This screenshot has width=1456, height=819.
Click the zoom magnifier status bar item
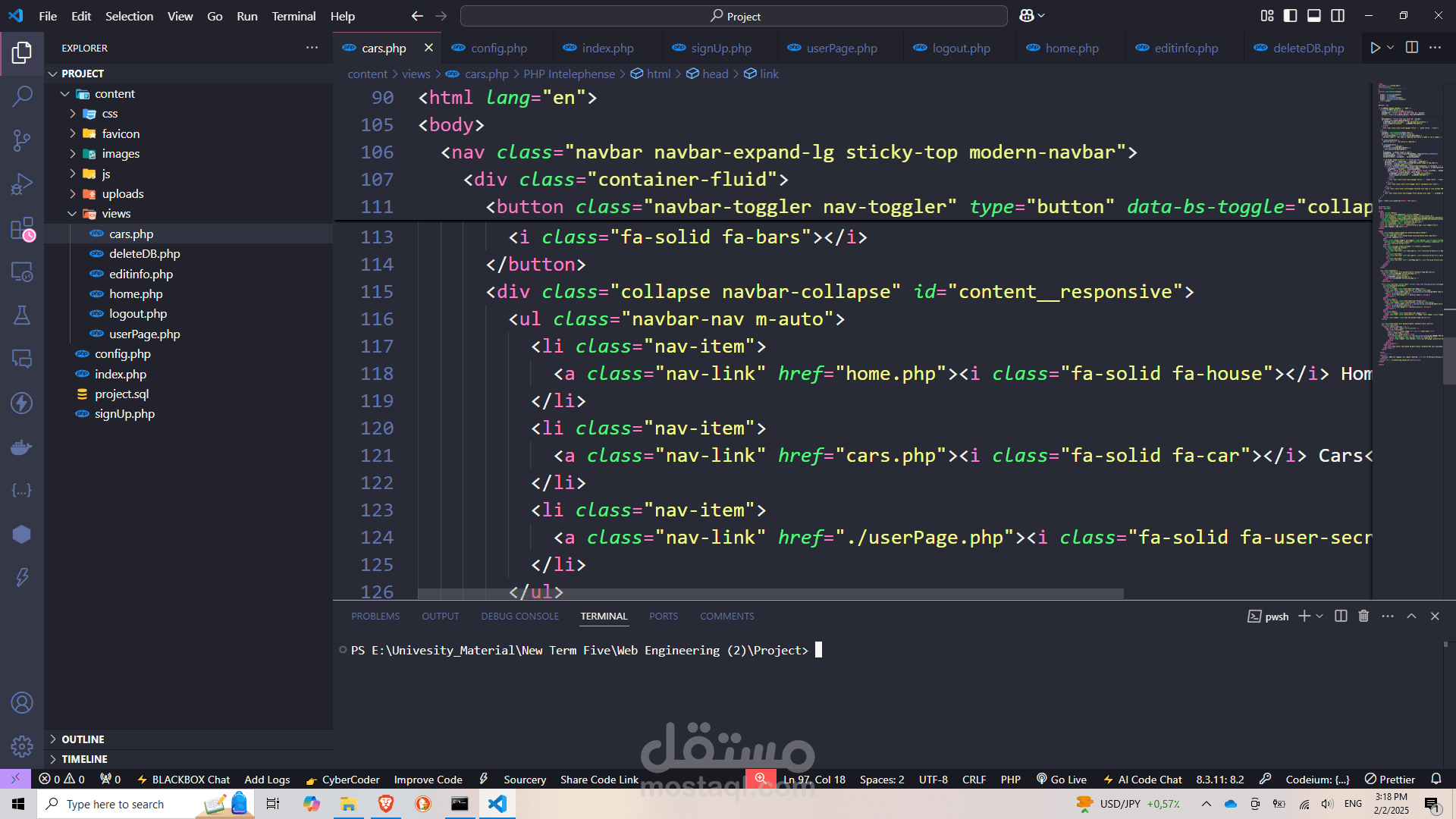(761, 779)
